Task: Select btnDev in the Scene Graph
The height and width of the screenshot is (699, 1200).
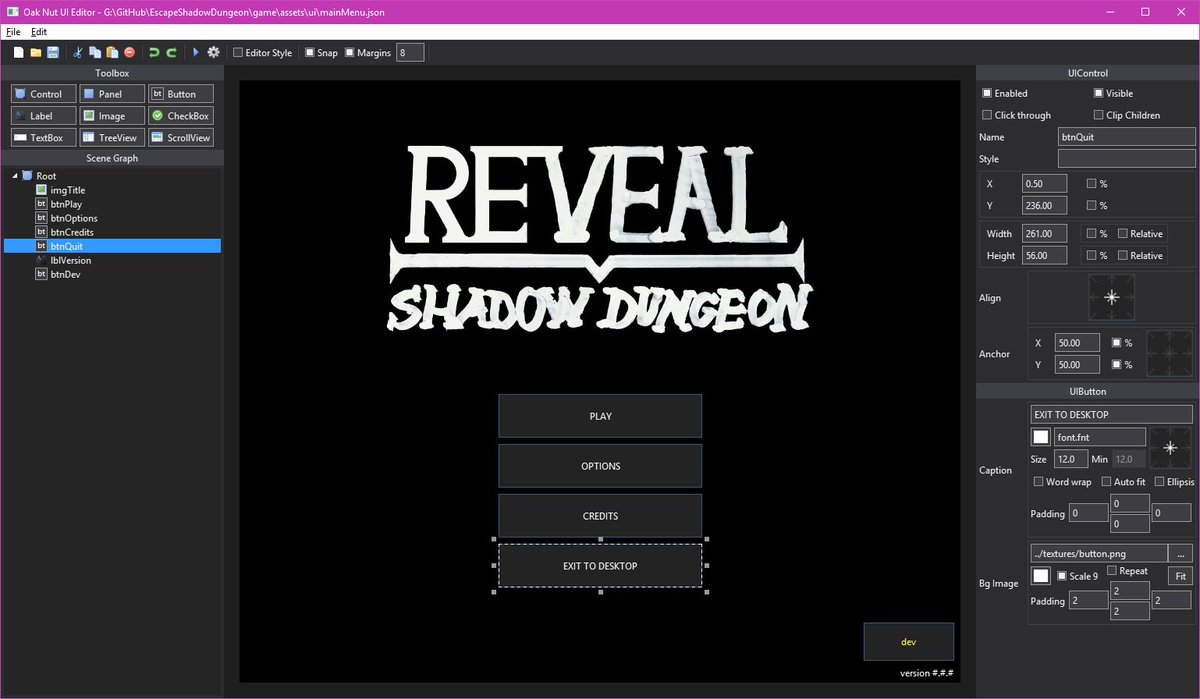Action: pos(65,274)
